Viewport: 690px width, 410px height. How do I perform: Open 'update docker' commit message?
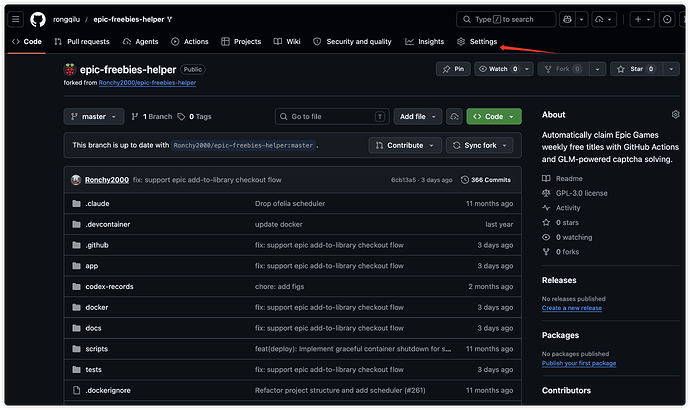tap(279, 224)
